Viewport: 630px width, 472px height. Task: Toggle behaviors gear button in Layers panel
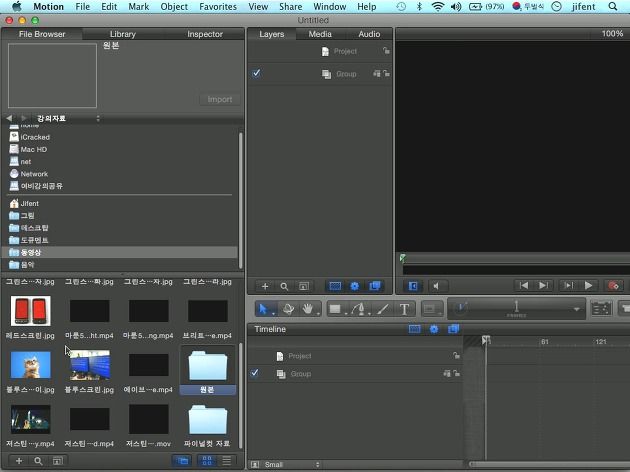[x=354, y=286]
